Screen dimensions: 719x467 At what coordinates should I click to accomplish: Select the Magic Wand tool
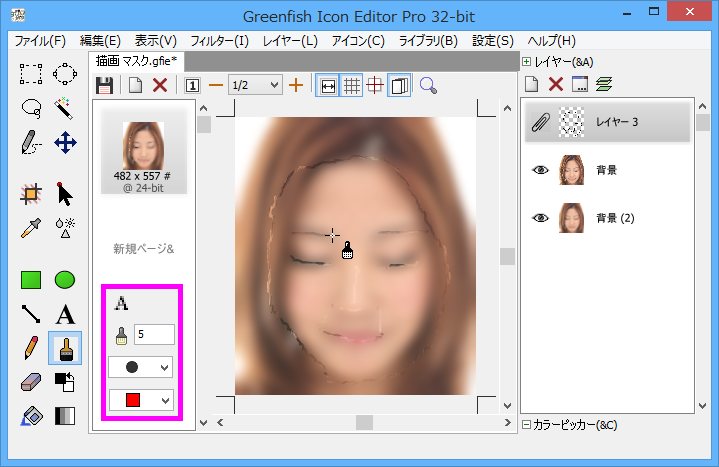[x=65, y=107]
